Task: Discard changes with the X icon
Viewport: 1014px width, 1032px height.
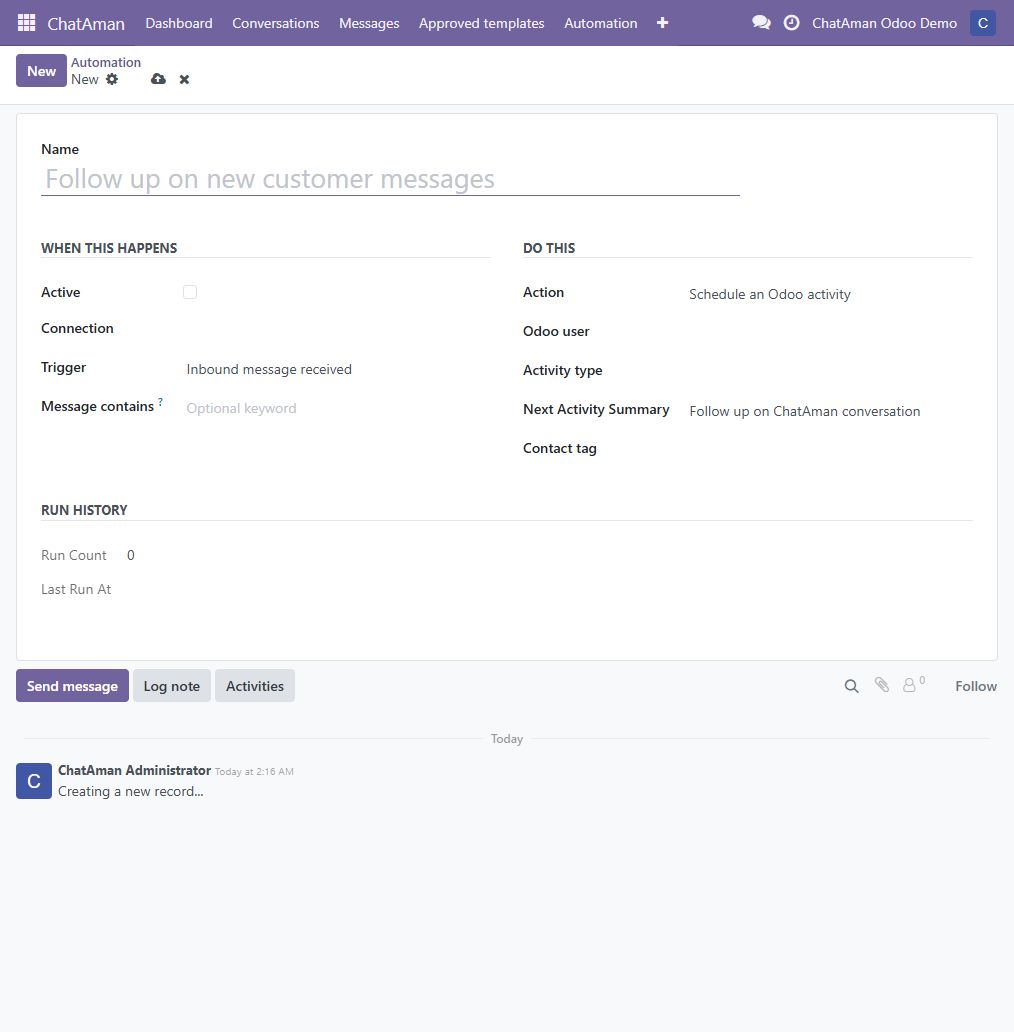Action: tap(184, 79)
